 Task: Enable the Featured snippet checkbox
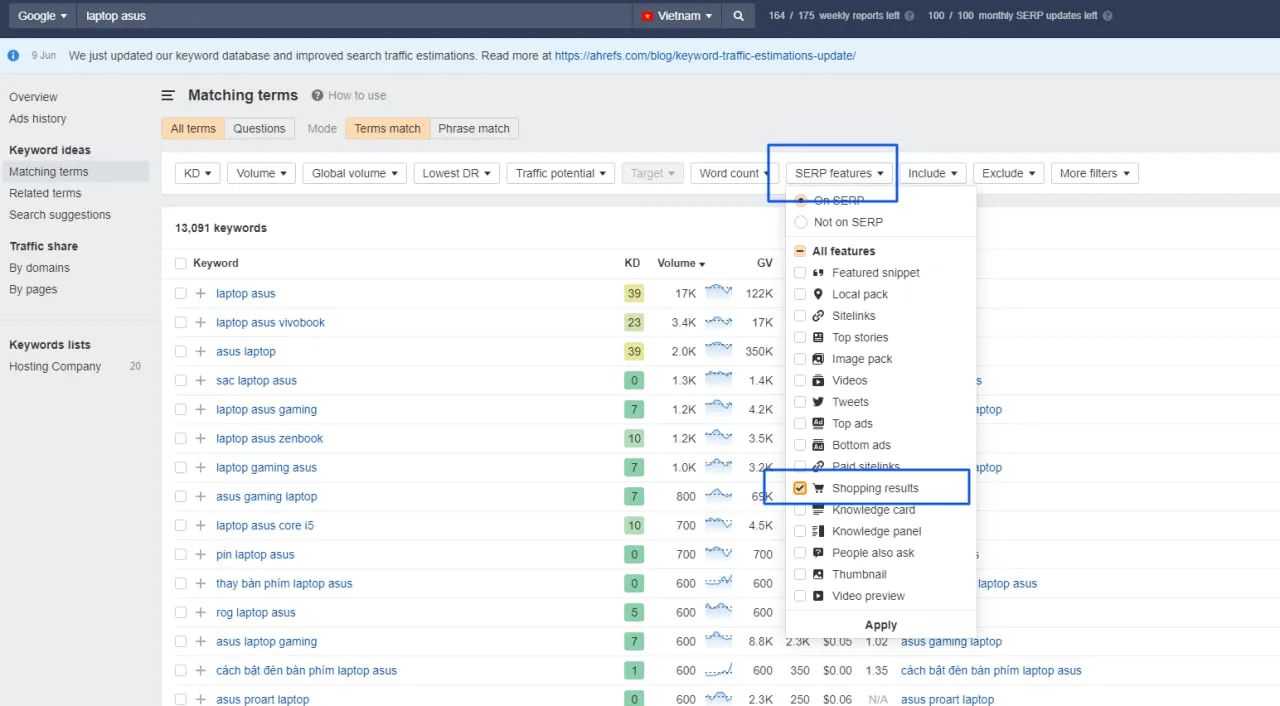click(x=799, y=272)
